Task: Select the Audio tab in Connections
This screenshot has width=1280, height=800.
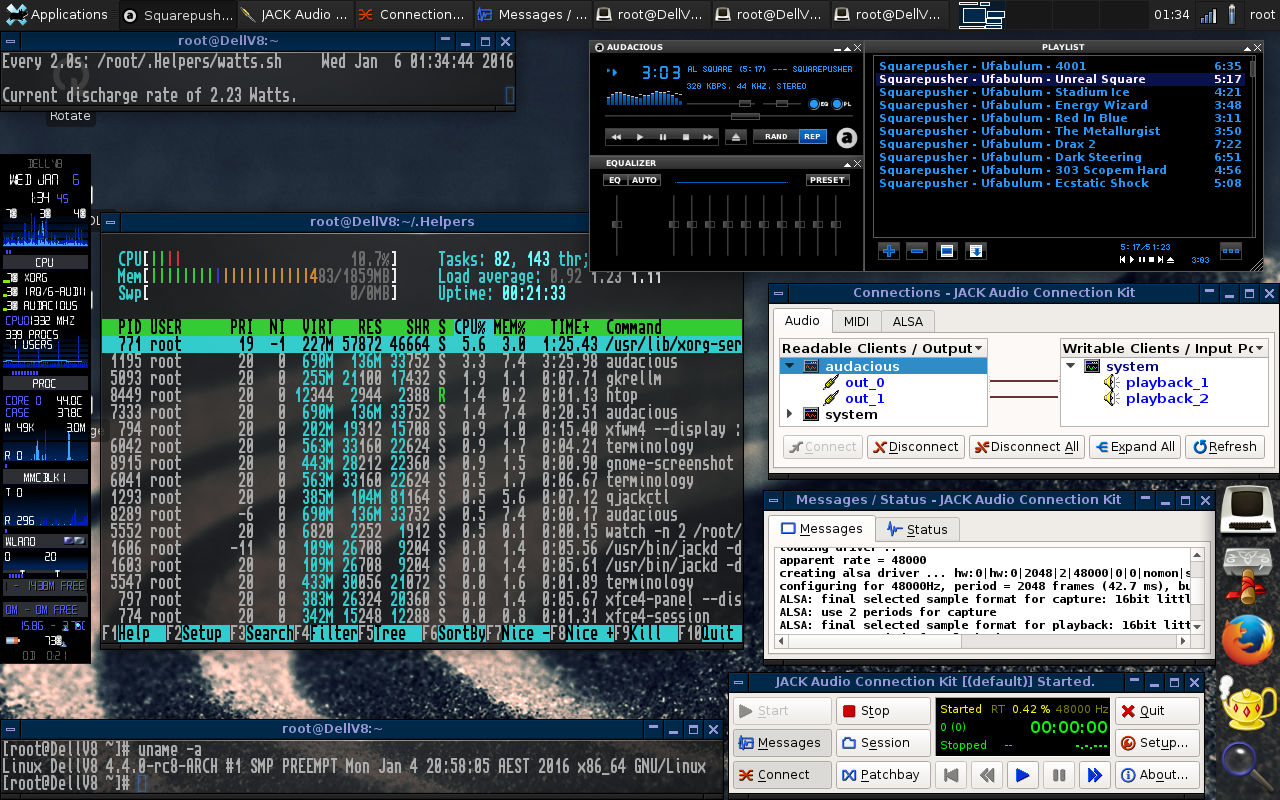Action: coord(802,320)
